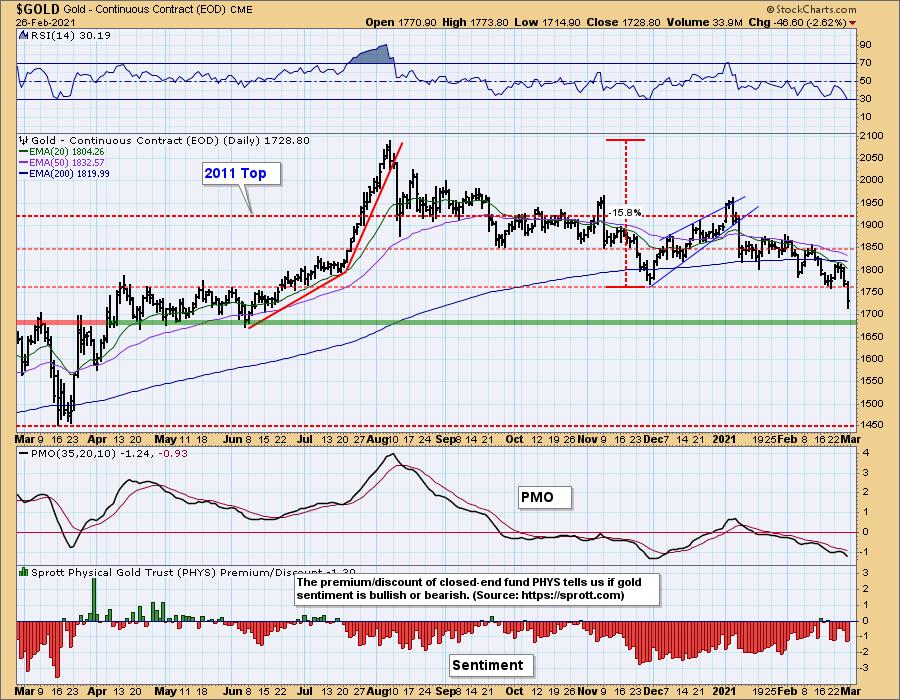Click the Close 1728.80 value
The width and height of the screenshot is (900, 700).
point(624,22)
